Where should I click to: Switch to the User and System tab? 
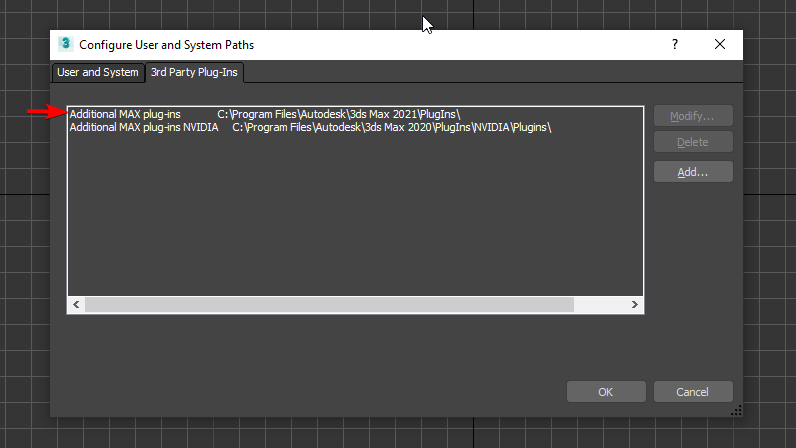click(98, 72)
